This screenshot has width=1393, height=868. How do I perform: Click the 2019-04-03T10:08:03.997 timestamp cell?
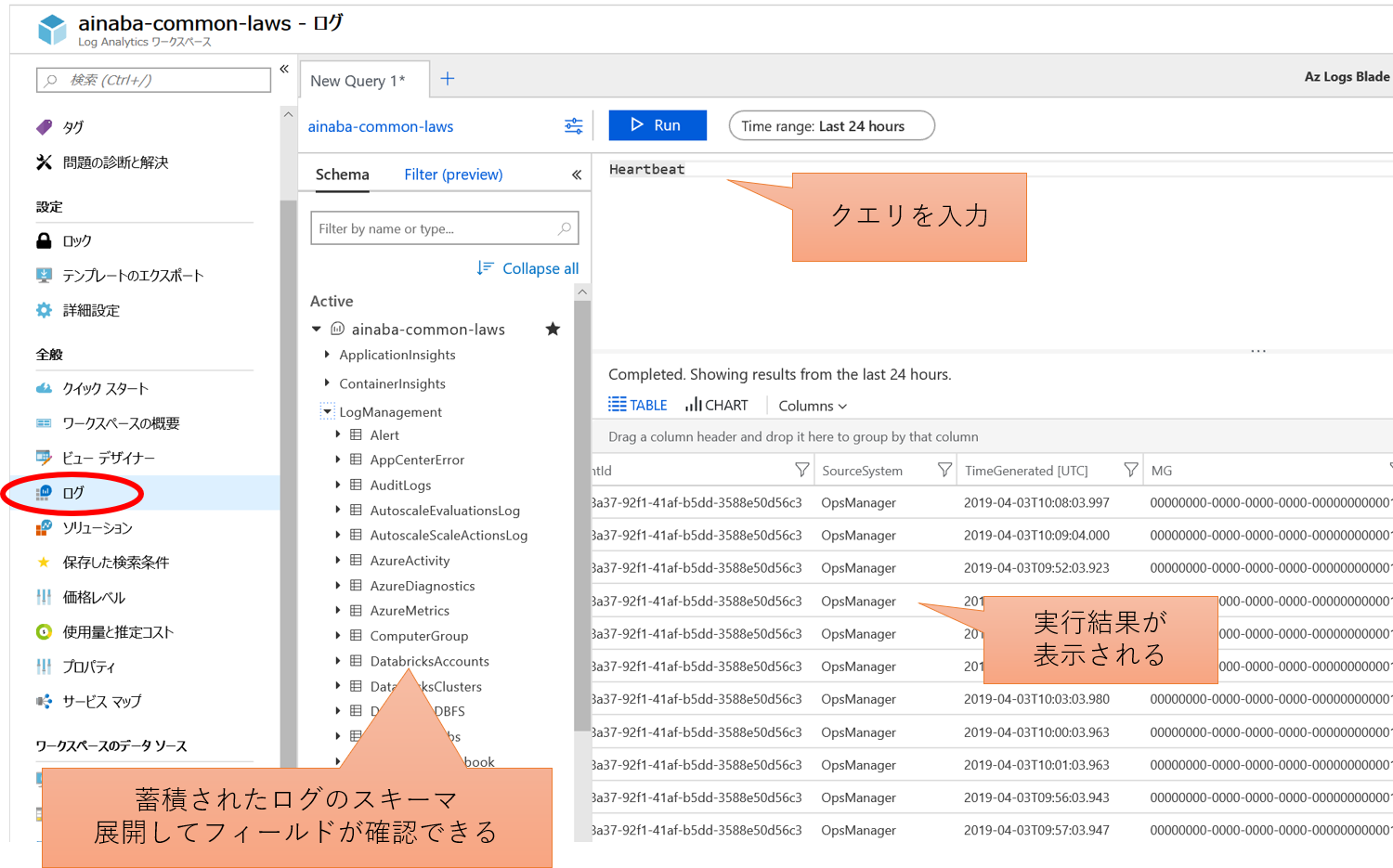click(x=1036, y=502)
